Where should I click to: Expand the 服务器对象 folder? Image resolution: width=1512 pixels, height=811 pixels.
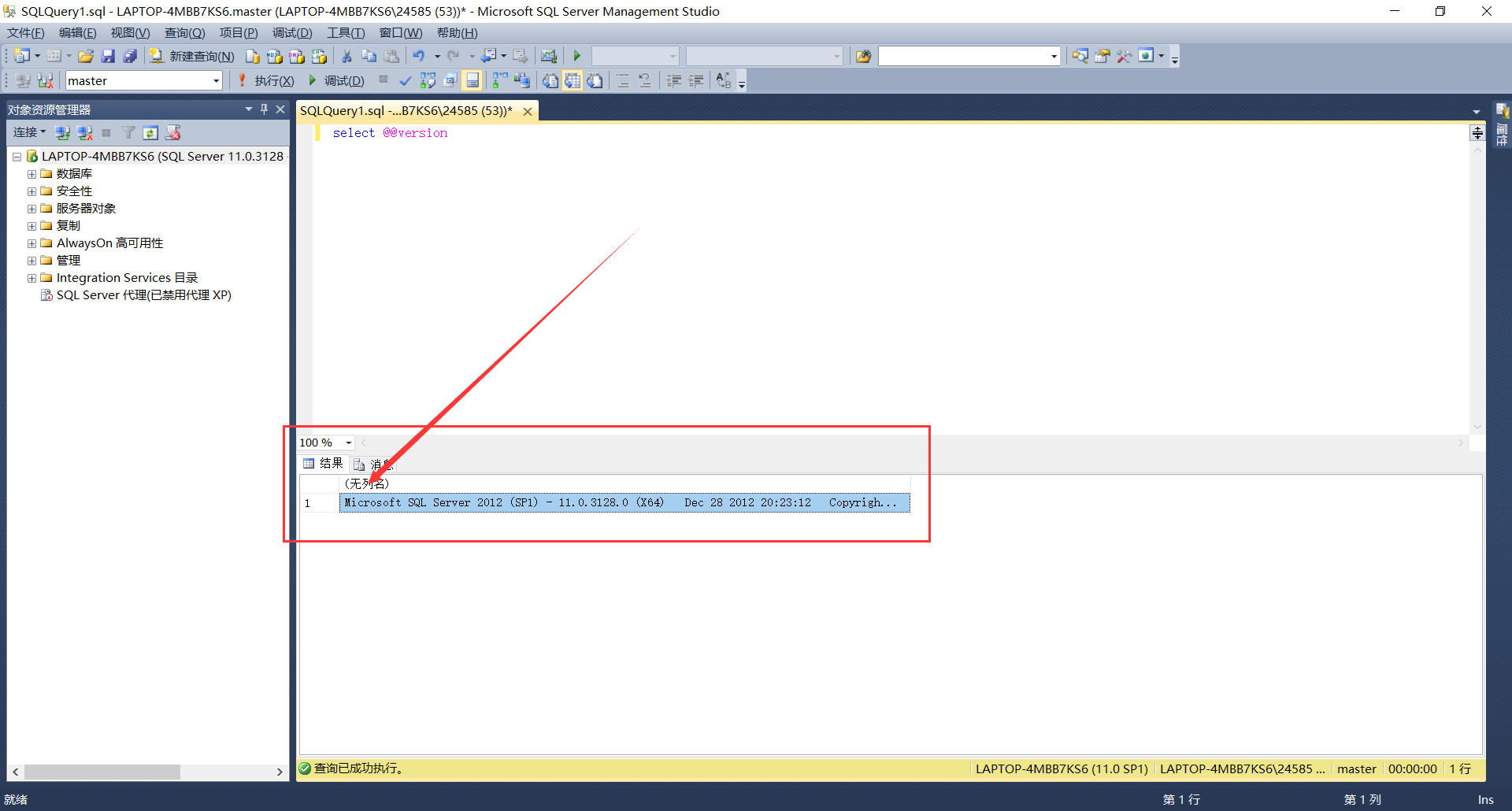31,209
